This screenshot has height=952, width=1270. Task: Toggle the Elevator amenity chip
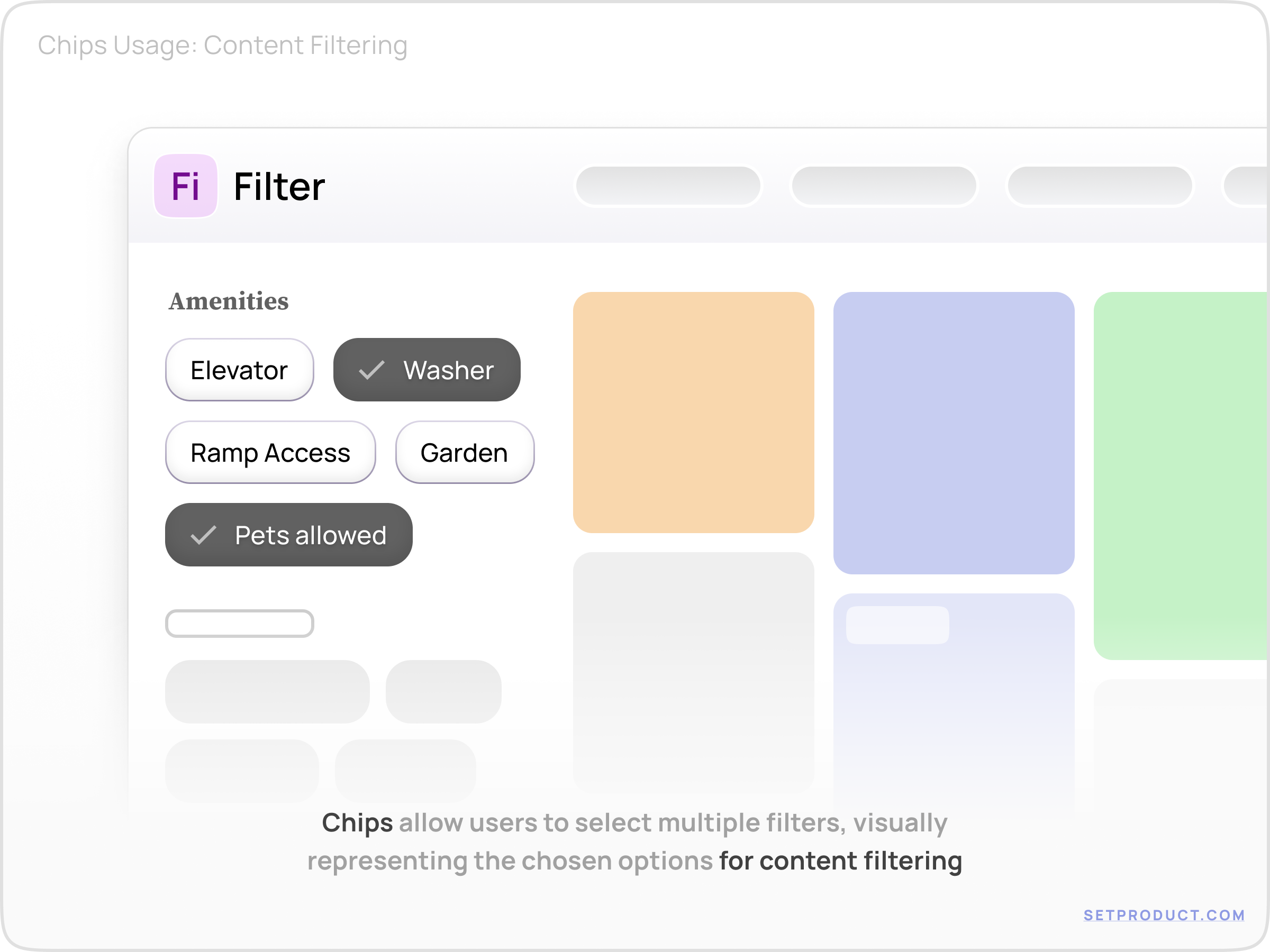click(x=239, y=370)
